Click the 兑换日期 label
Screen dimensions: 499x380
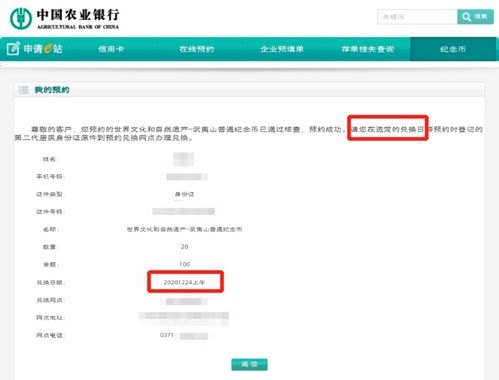tap(50, 282)
